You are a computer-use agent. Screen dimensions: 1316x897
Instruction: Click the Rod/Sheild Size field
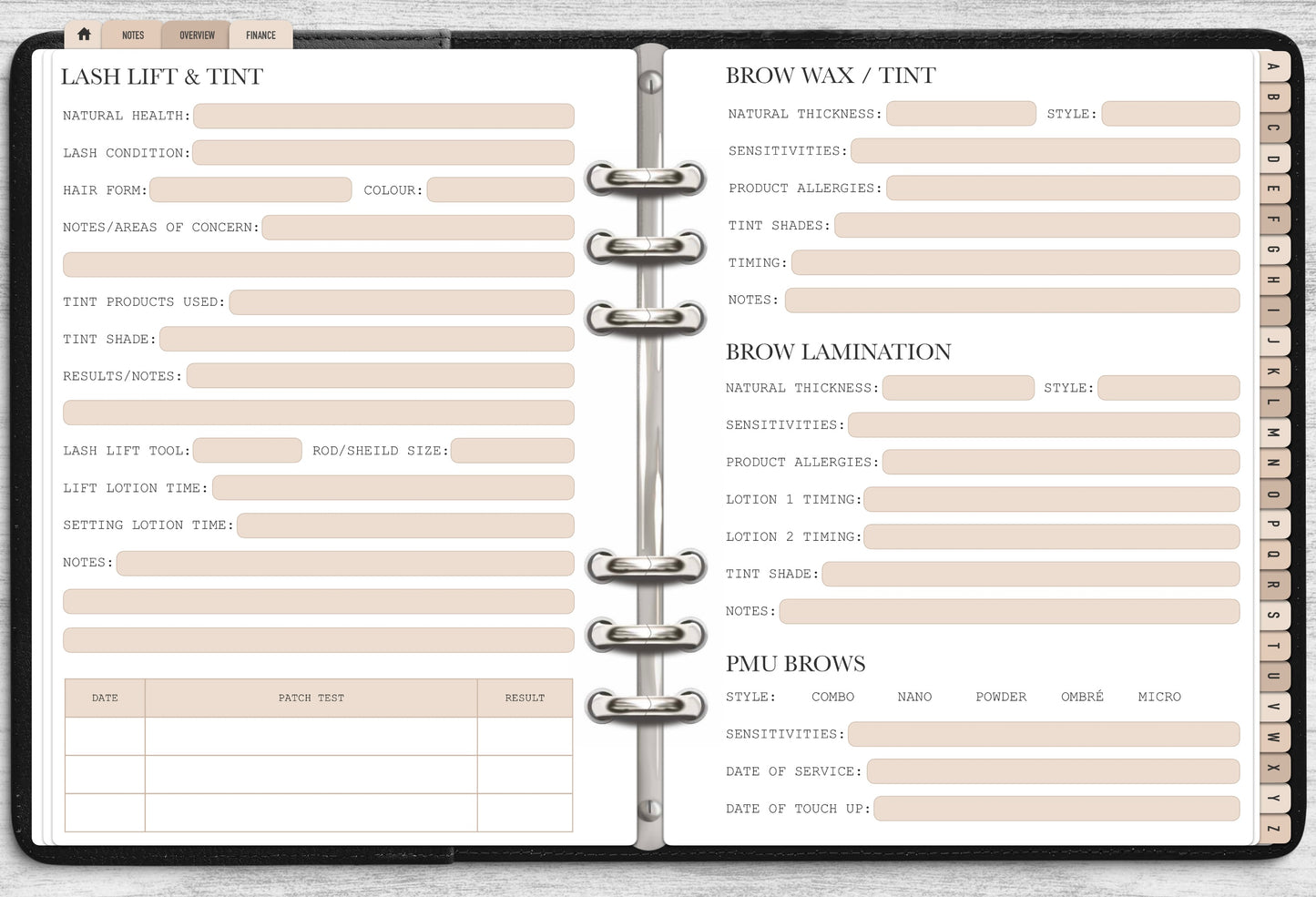(512, 451)
